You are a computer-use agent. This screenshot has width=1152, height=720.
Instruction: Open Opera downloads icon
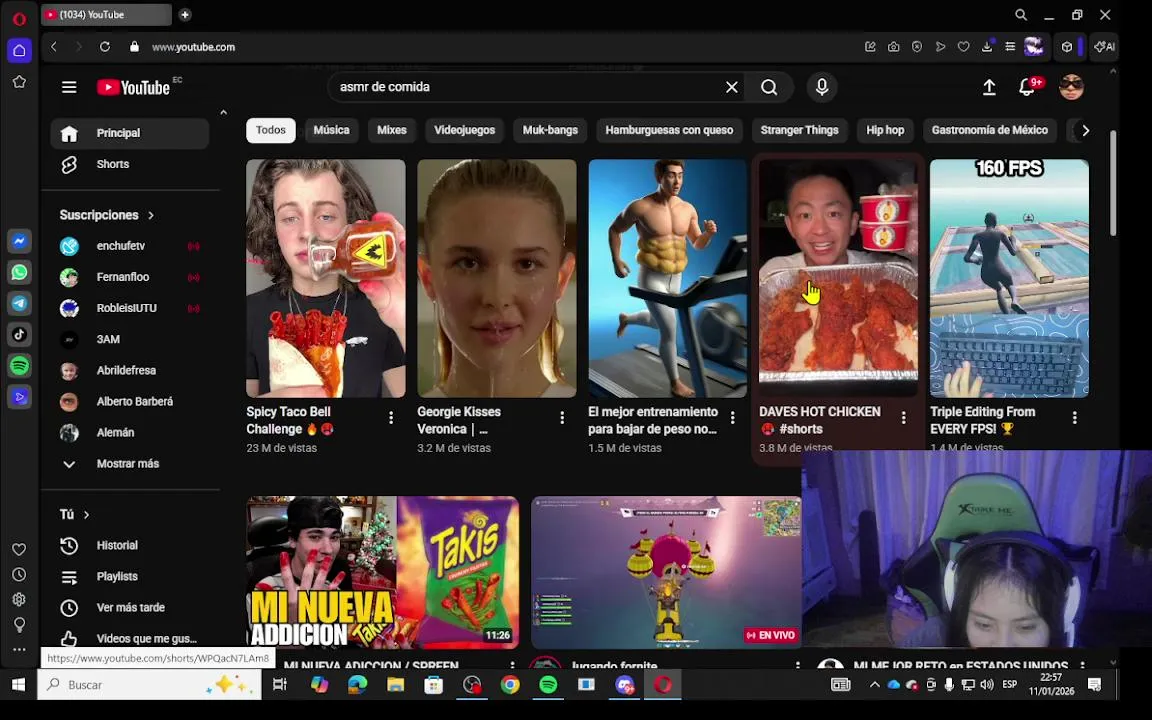987,47
